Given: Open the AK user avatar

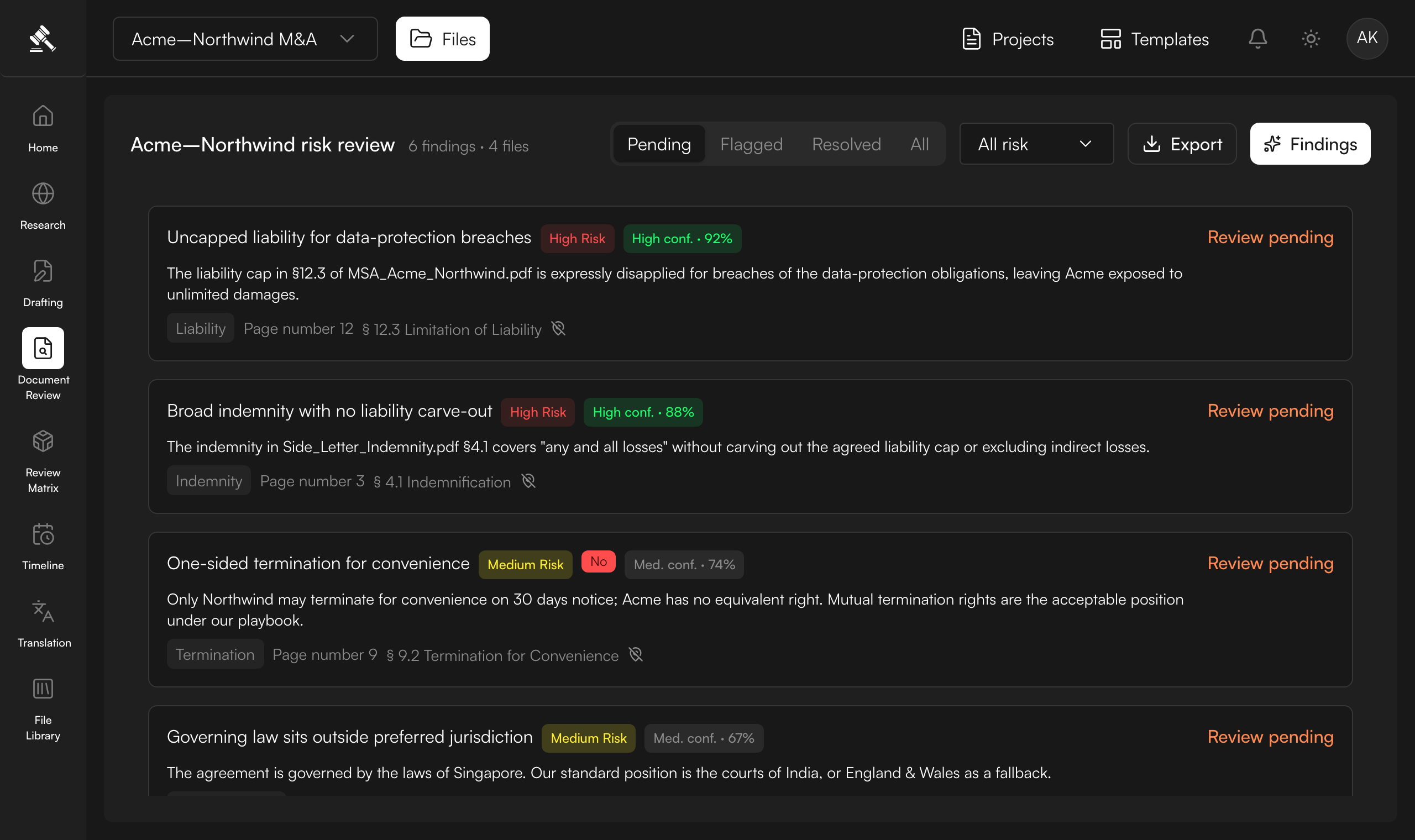Looking at the screenshot, I should tap(1367, 39).
